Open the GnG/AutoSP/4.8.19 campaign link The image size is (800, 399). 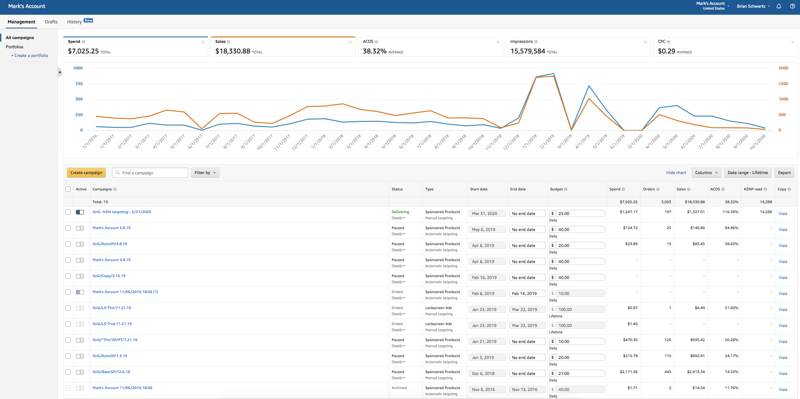point(110,243)
